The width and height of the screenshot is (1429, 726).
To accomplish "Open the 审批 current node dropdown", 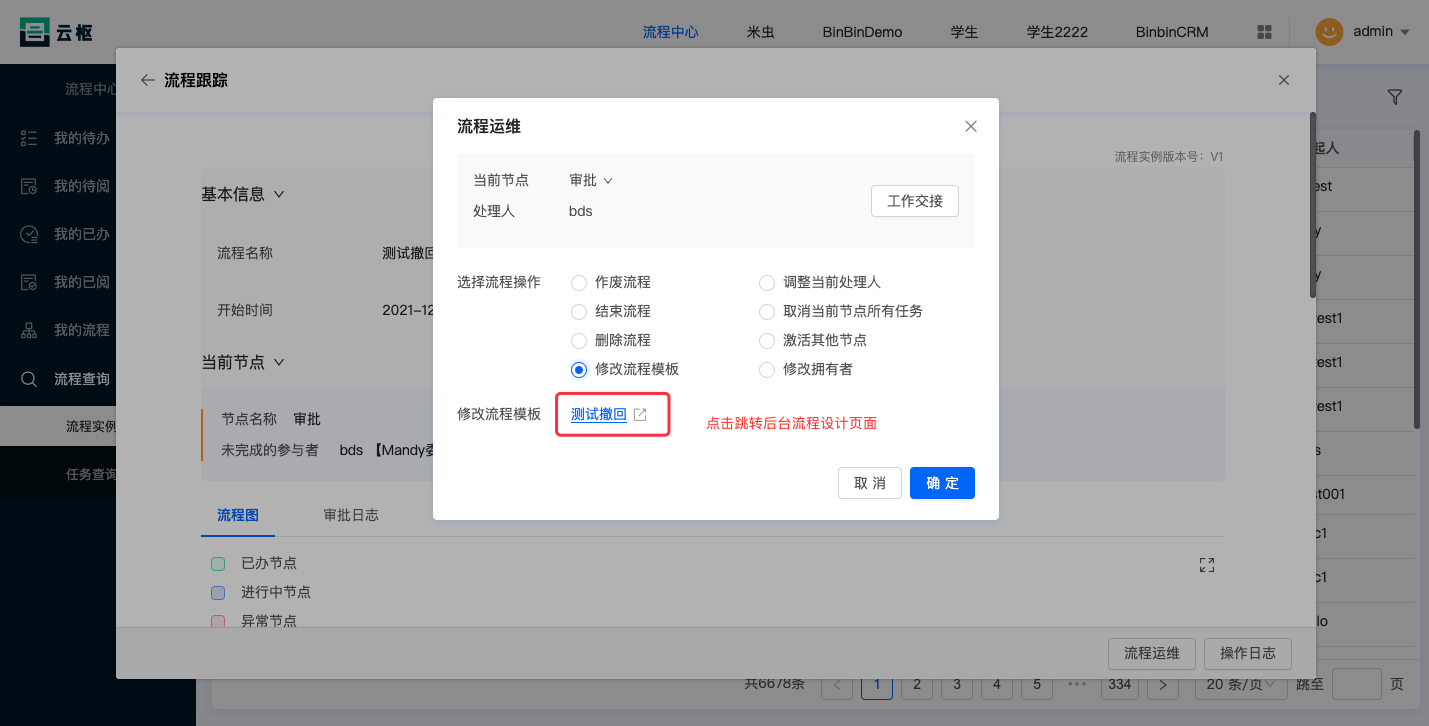I will pos(591,181).
